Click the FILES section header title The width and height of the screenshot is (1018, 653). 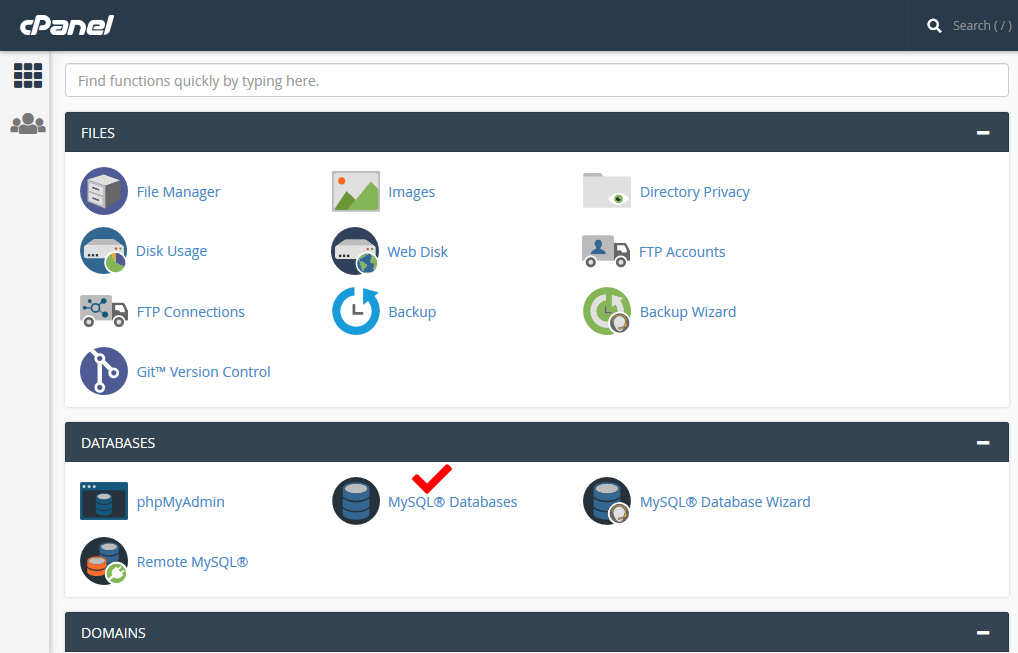[x=98, y=133]
